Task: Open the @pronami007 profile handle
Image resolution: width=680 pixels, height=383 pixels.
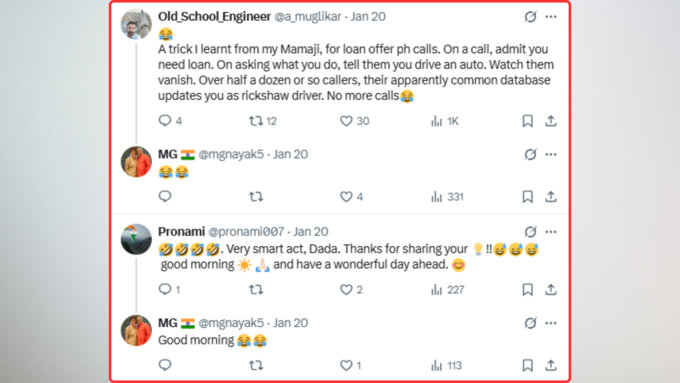Action: pos(246,232)
